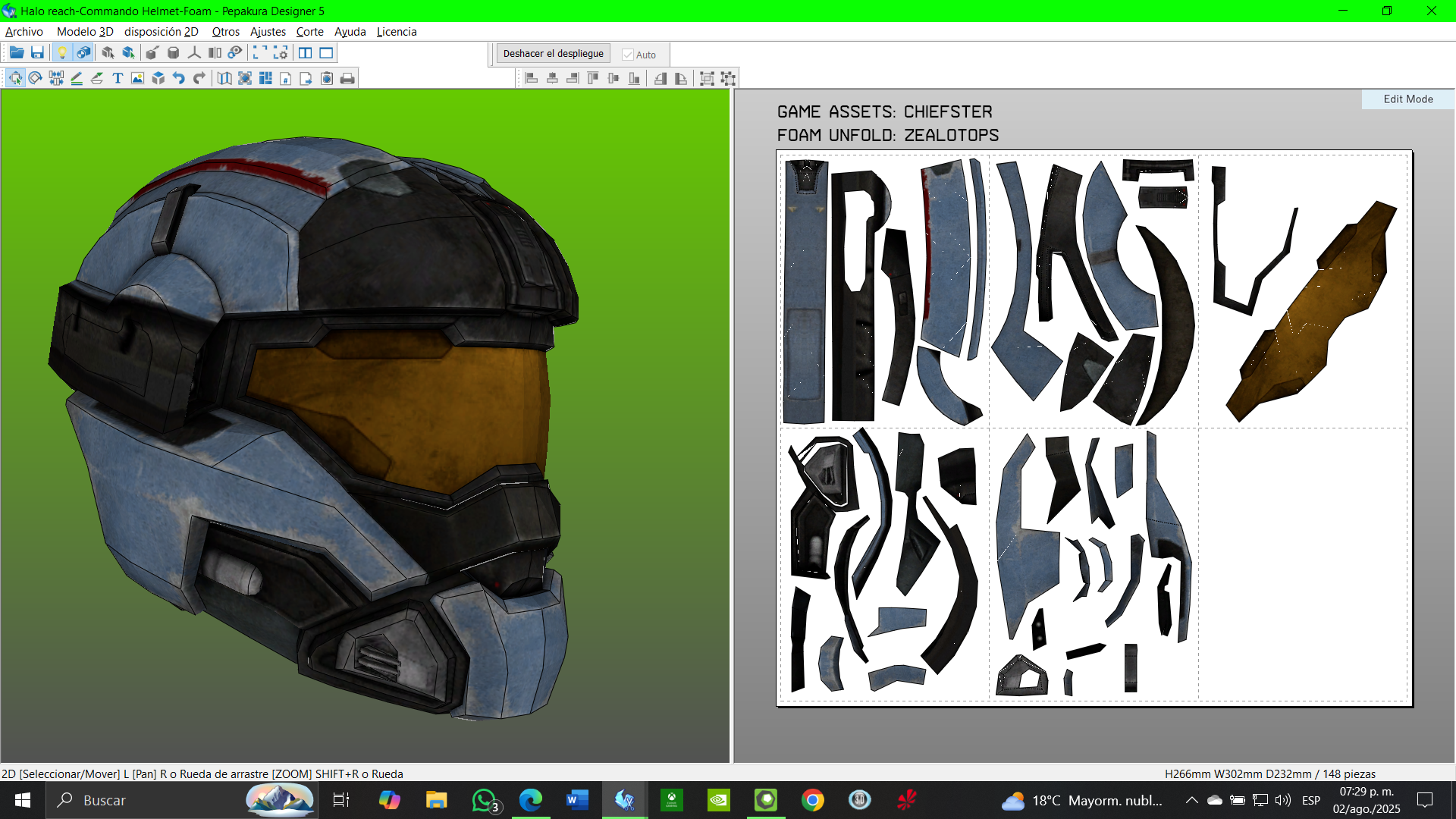Rotate part counter-clockwise 90 degrees icon
Image resolution: width=1456 pixels, height=819 pixels.
[661, 78]
